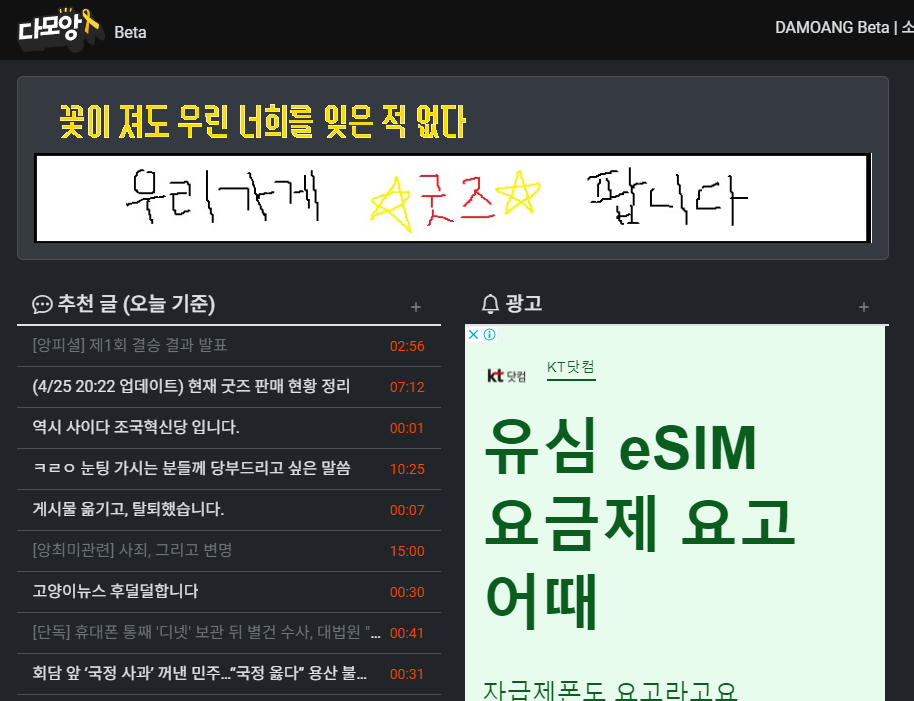Click the DAMOANG Beta header link
Image resolution: width=914 pixels, height=701 pixels.
pyautogui.click(x=832, y=27)
